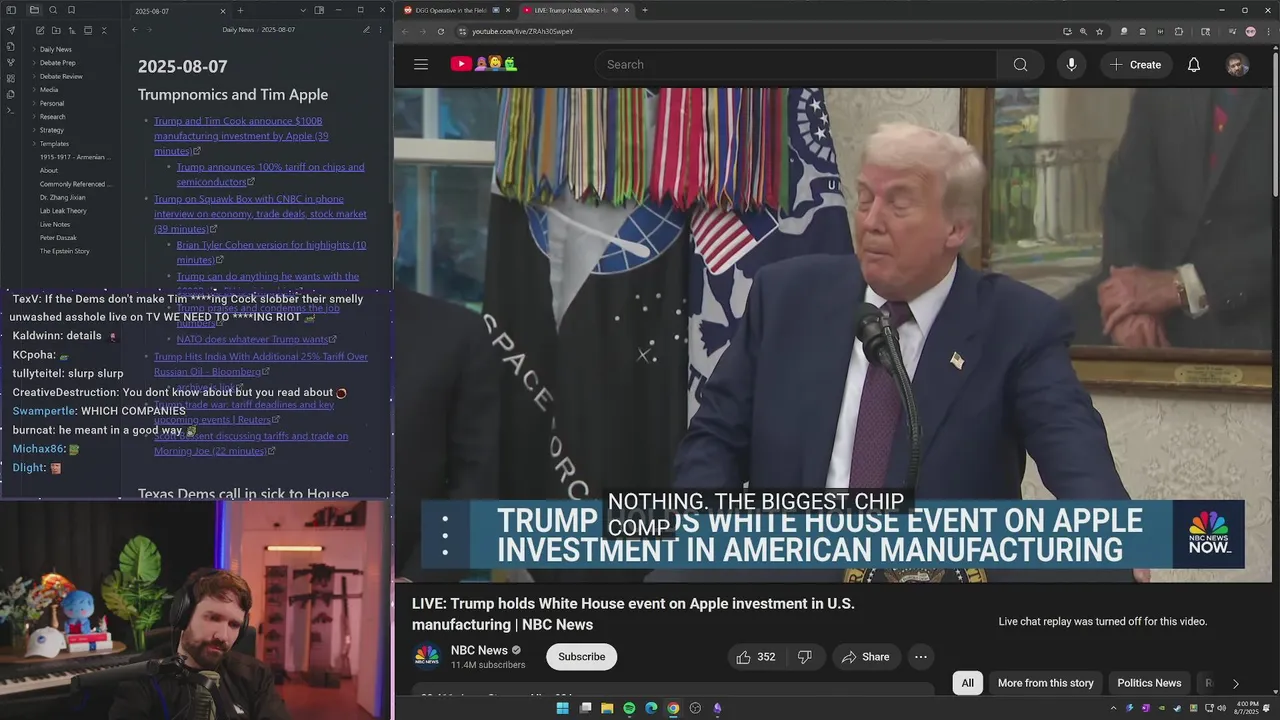Open file explorer tab in Obsidian

tap(34, 10)
